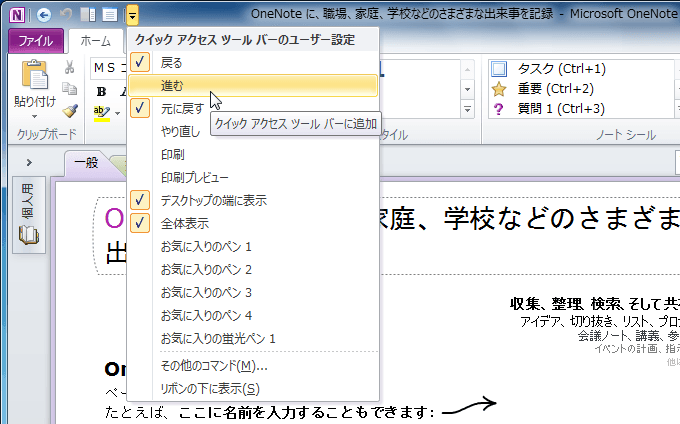Open the ファイル tab
This screenshot has height=424, width=680.
click(36, 41)
